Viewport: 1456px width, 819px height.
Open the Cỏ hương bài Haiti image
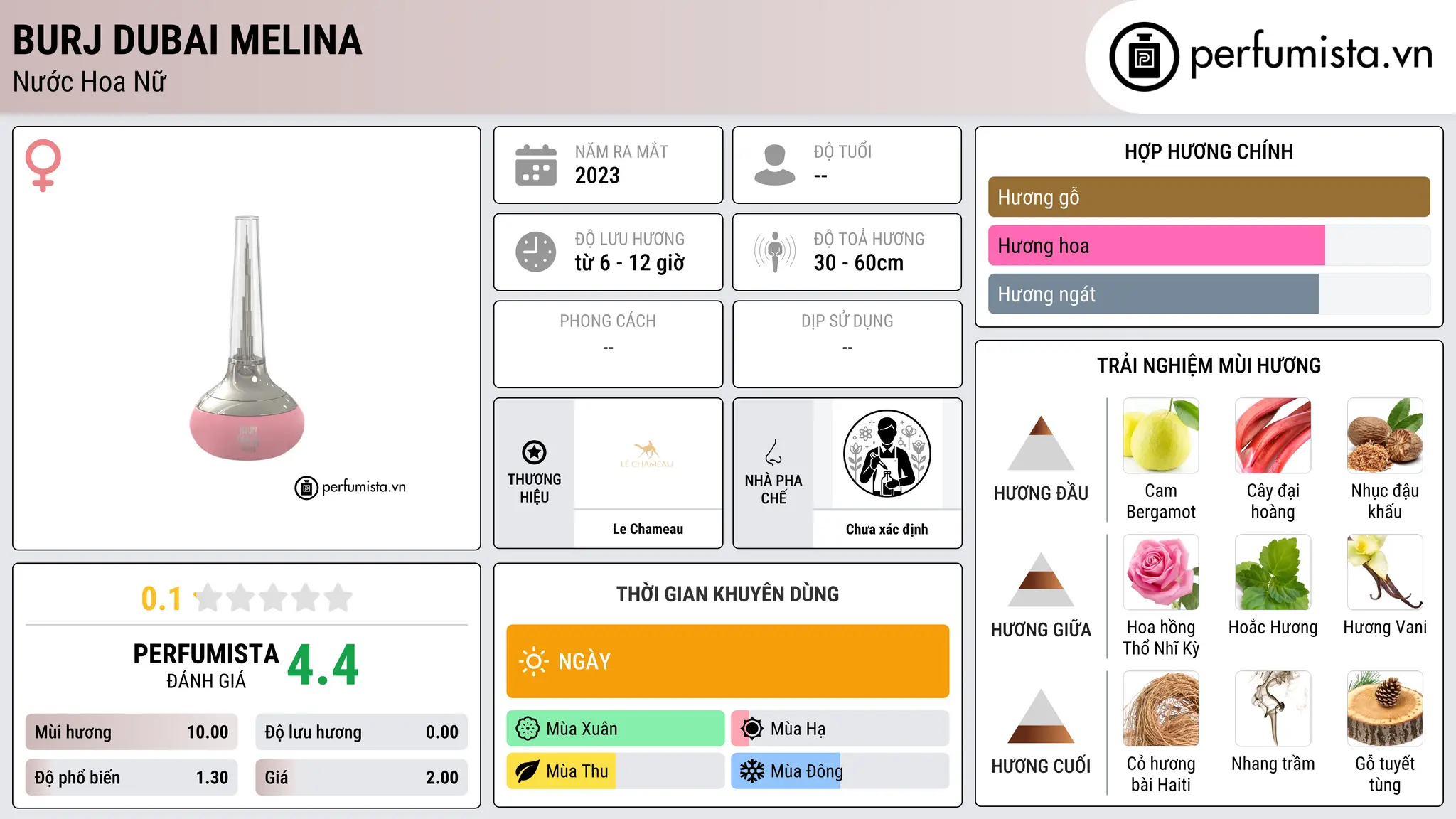[x=1161, y=709]
